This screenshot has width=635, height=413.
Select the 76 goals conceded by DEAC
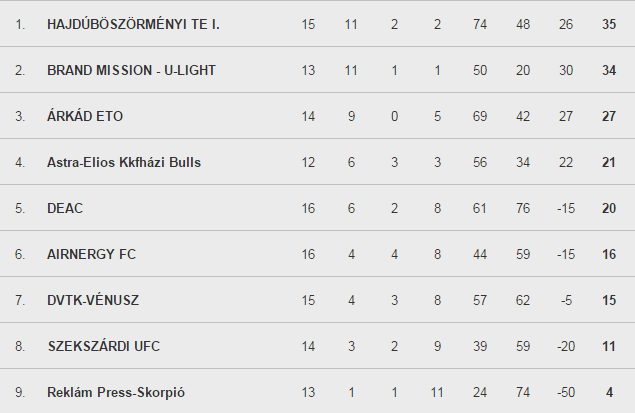[523, 209]
